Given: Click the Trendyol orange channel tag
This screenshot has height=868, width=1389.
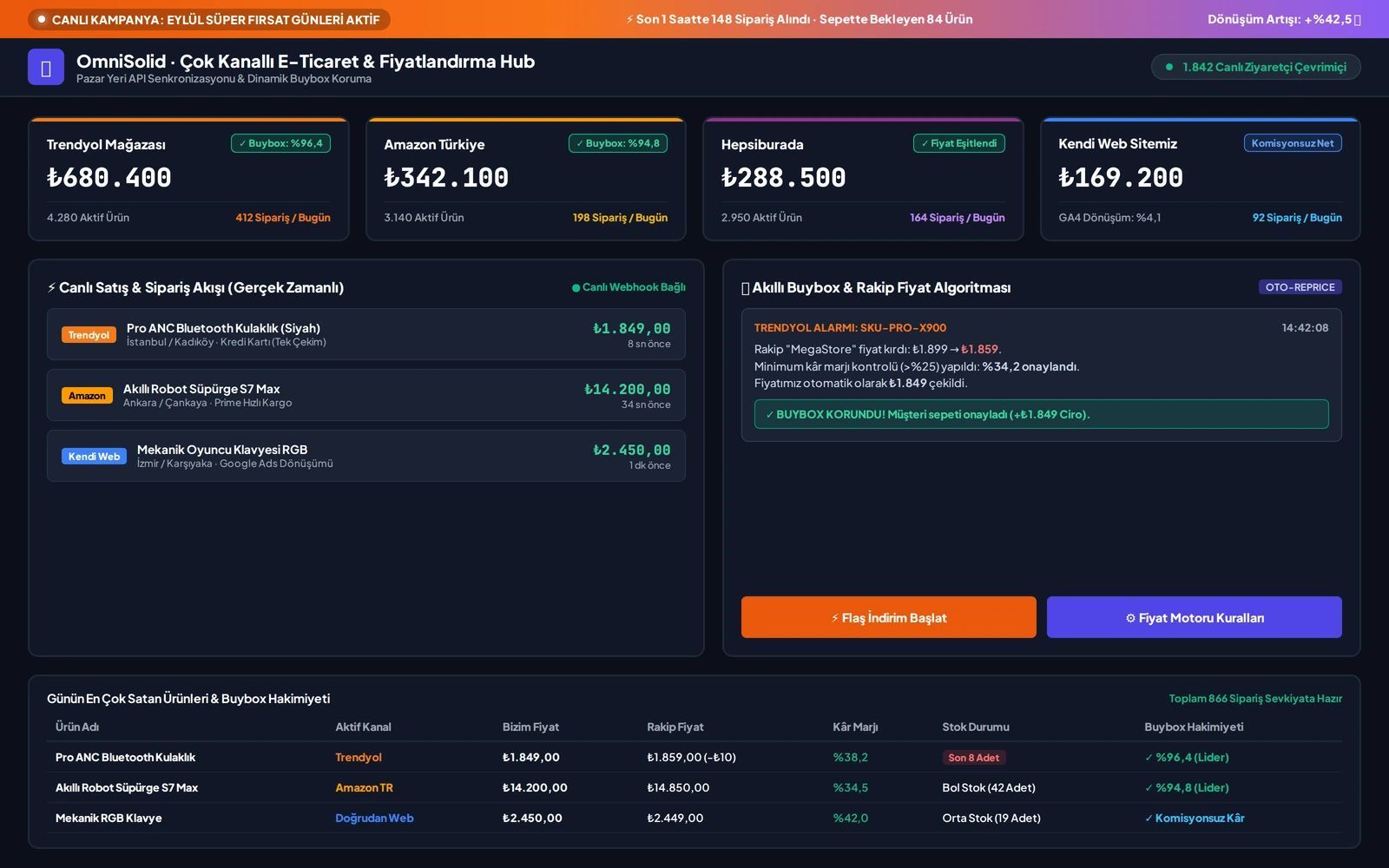Looking at the screenshot, I should 89,335.
